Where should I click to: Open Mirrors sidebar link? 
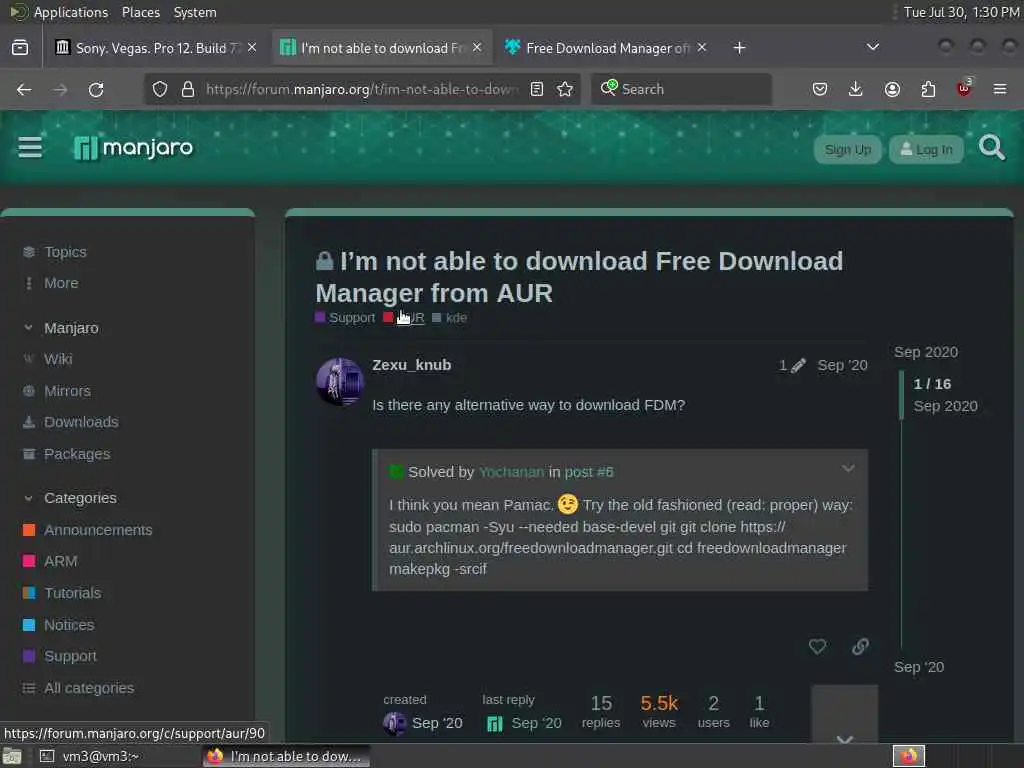(67, 391)
